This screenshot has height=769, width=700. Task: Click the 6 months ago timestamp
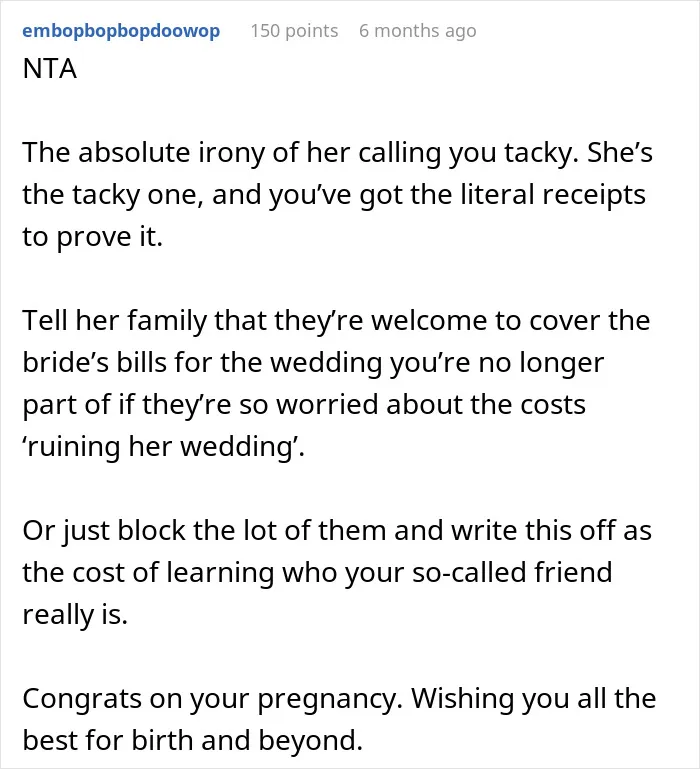click(417, 31)
